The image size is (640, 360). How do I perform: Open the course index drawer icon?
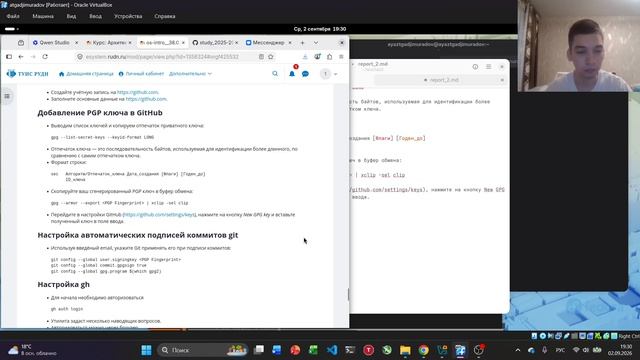7,96
